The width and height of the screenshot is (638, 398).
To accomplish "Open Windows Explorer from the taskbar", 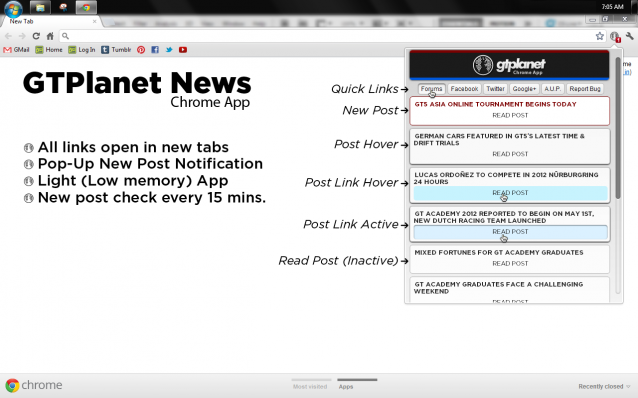I will (40, 7).
